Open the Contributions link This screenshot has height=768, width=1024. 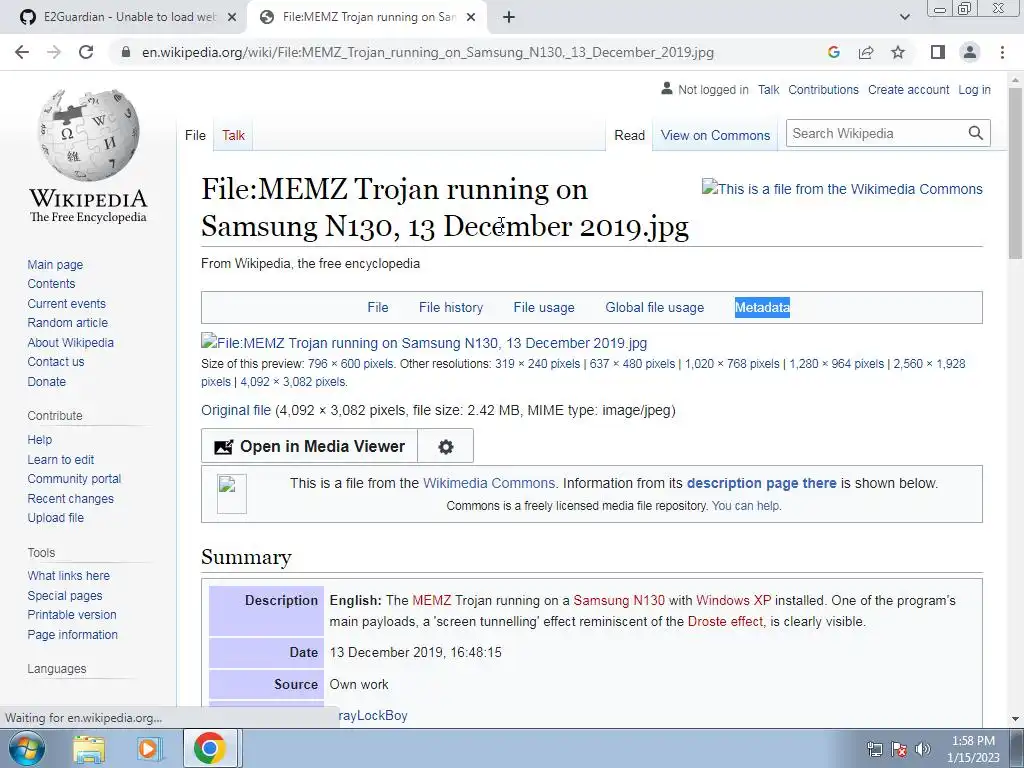[824, 89]
